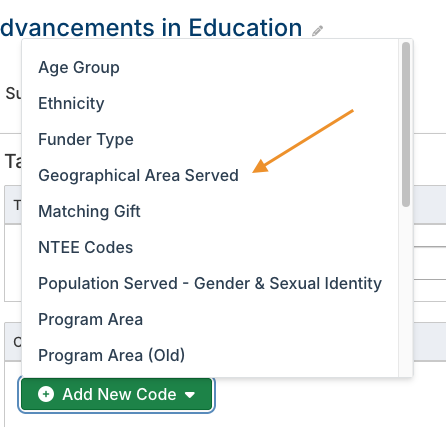Viewport: 446px width, 427px height.
Task: Select the NTEE Codes entry
Action: pyautogui.click(x=86, y=247)
